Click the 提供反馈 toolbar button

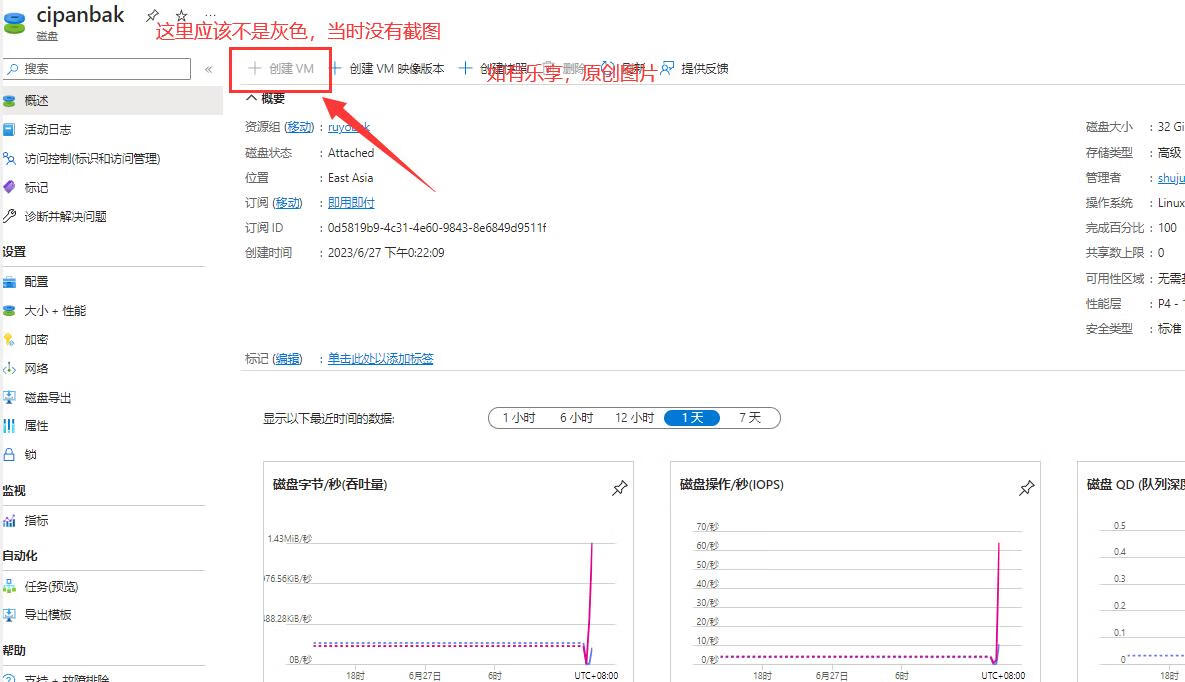[695, 69]
